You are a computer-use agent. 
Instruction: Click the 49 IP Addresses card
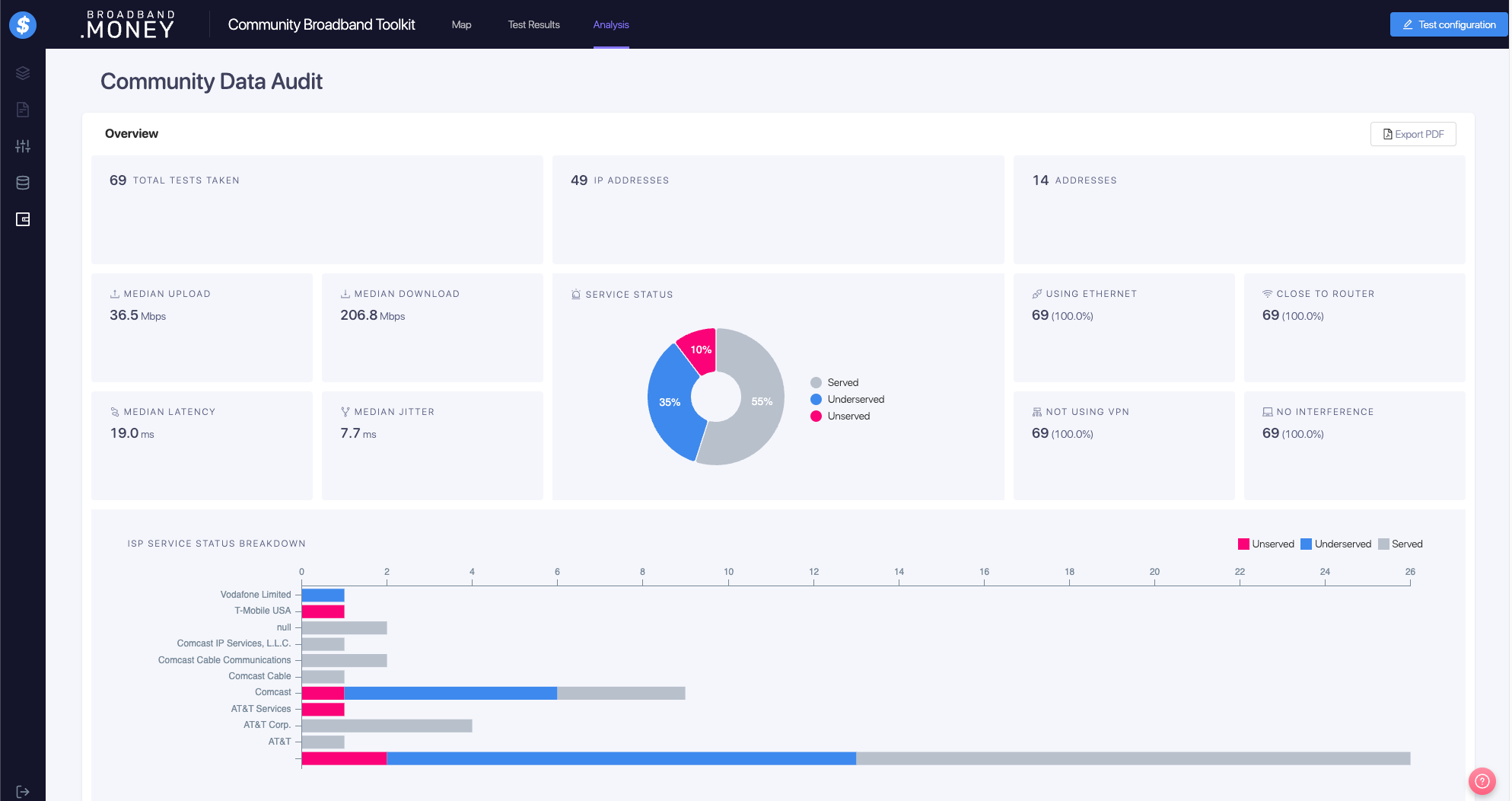pos(778,209)
